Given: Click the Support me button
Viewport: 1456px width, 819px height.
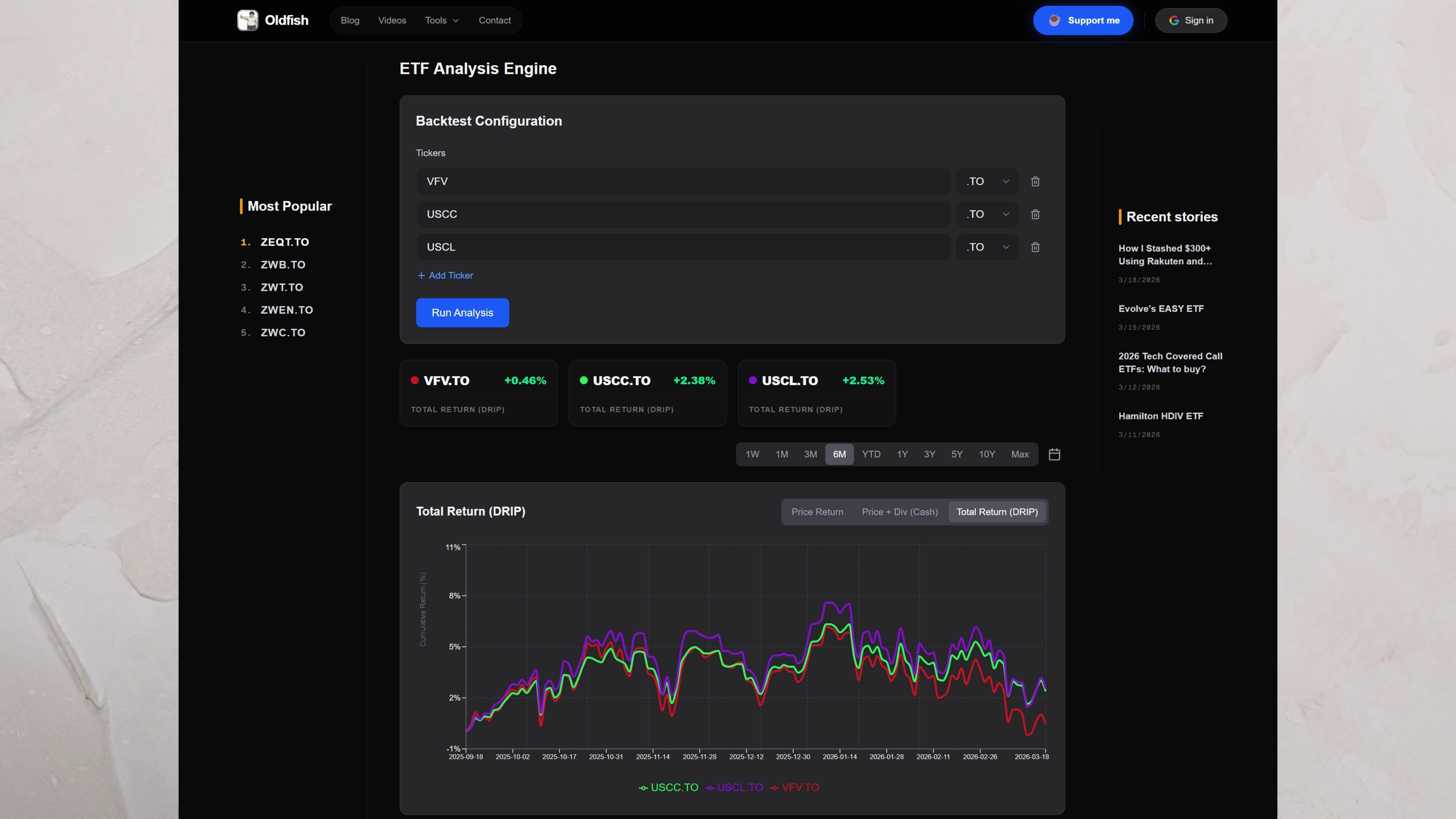Looking at the screenshot, I should pos(1083,20).
